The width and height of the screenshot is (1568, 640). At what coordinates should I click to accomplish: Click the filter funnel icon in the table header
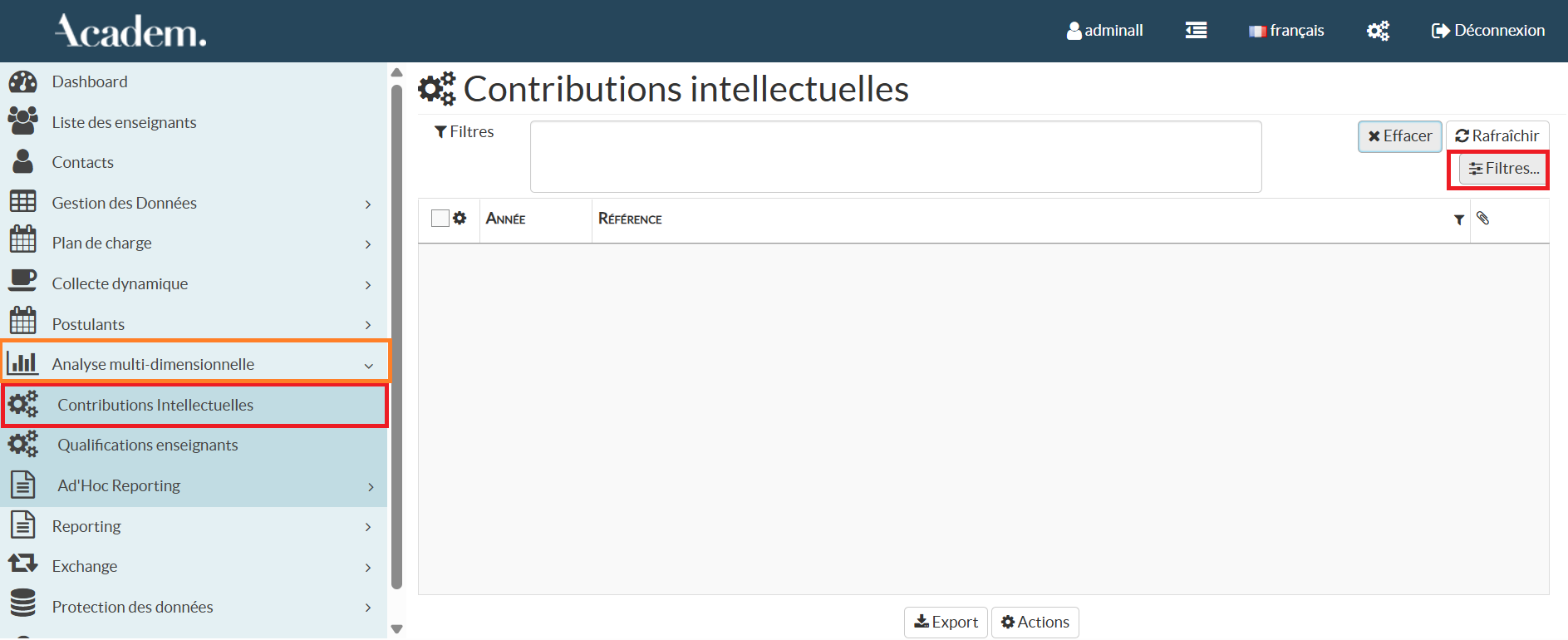pos(1460,219)
